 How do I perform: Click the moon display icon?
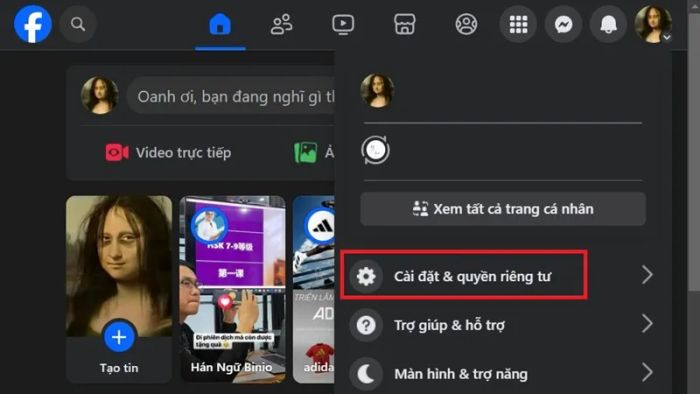(x=366, y=374)
